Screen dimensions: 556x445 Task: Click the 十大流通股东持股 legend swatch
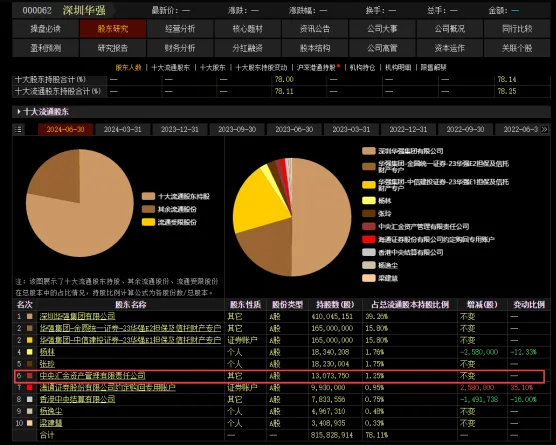148,196
